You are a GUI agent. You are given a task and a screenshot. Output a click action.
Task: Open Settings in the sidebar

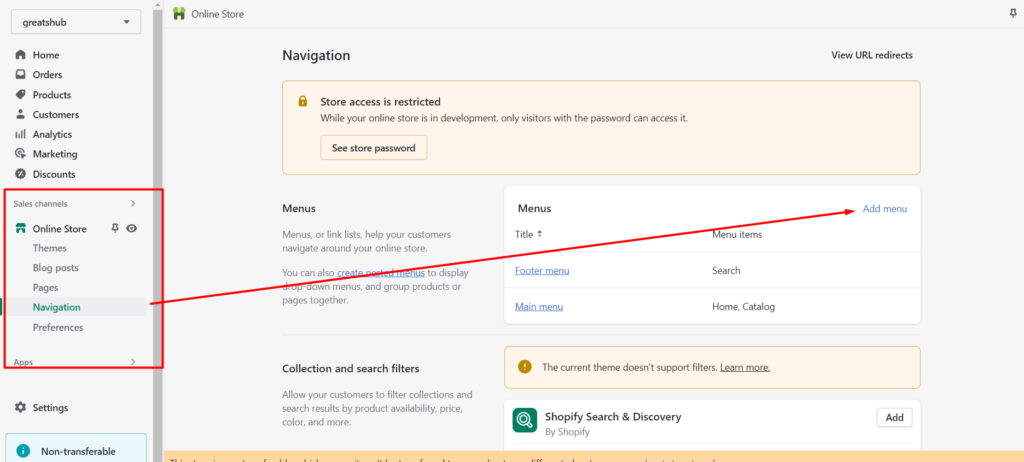[x=50, y=408]
